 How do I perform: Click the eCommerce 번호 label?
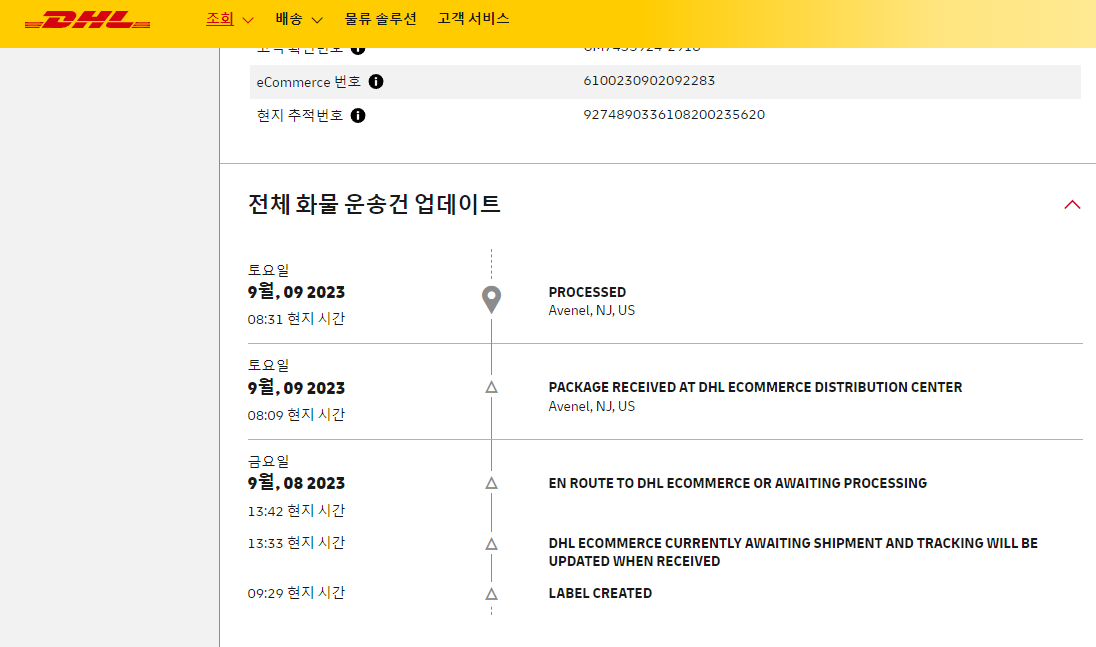coord(308,82)
